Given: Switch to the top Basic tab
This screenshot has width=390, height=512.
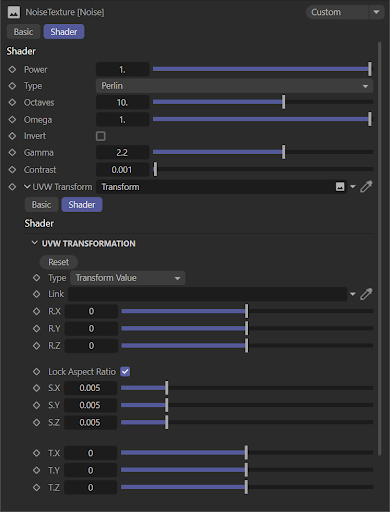Looking at the screenshot, I should coord(23,32).
